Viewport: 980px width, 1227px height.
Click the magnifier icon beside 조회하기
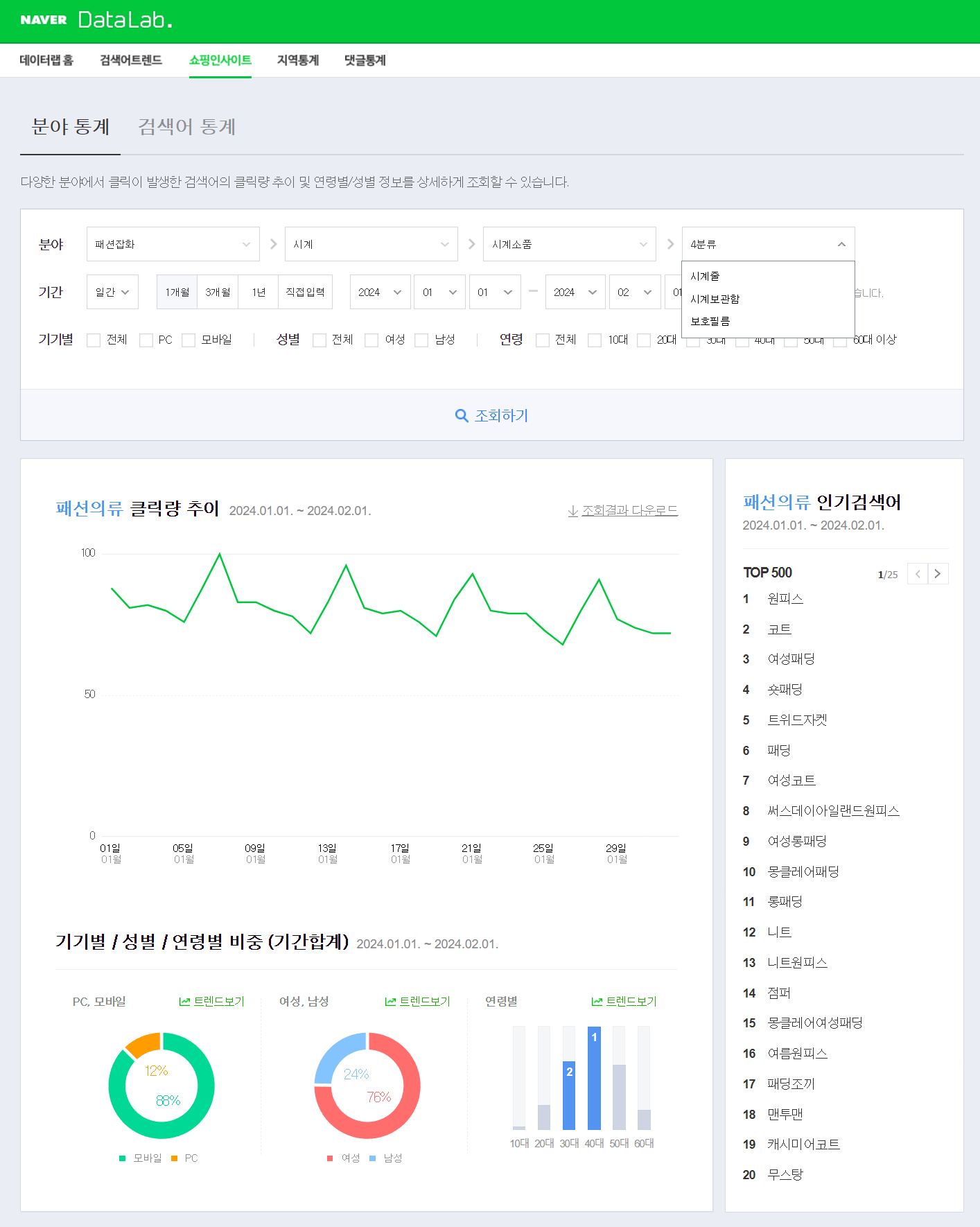tap(462, 416)
